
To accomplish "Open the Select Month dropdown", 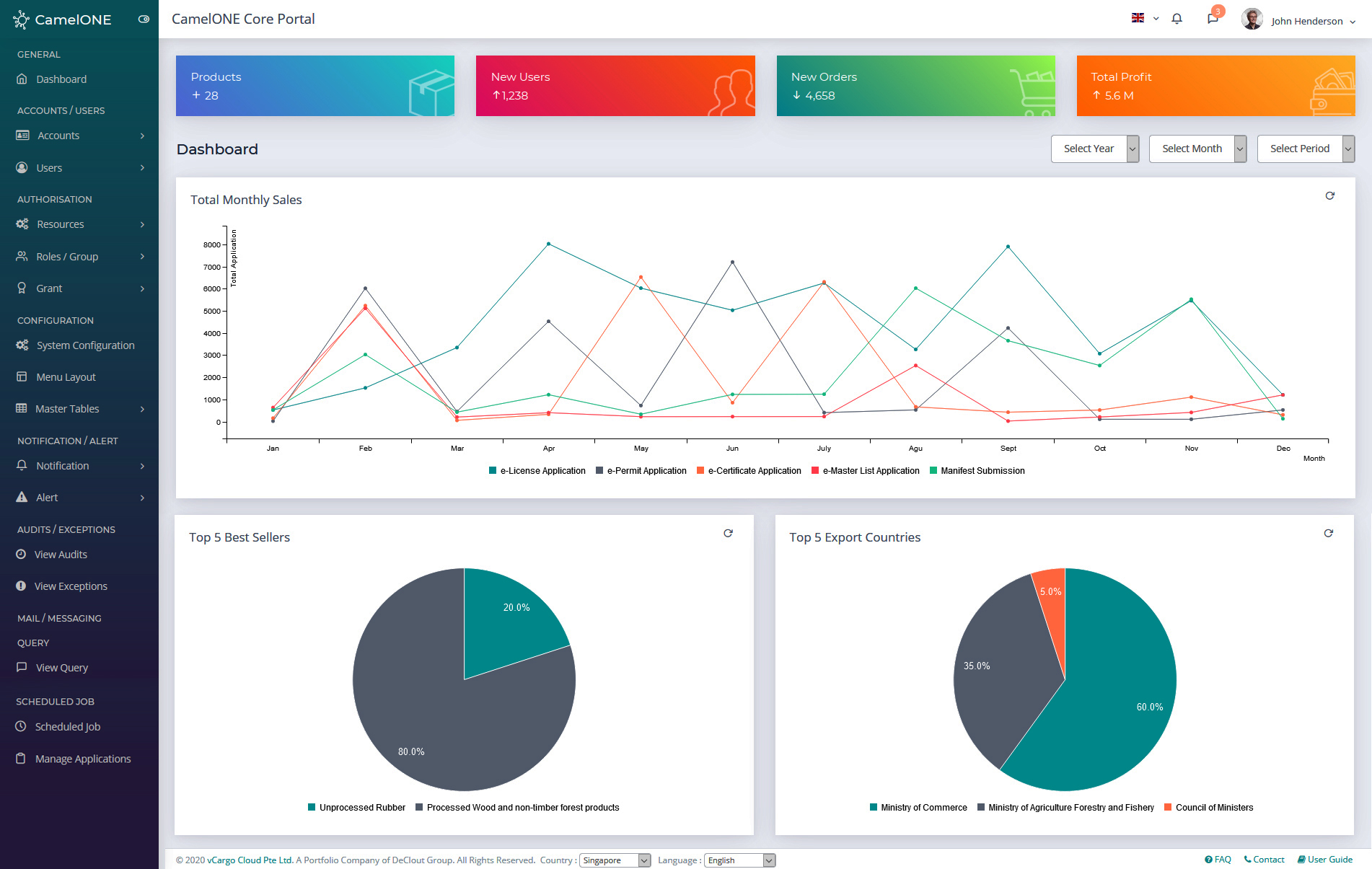I will 1197,149.
